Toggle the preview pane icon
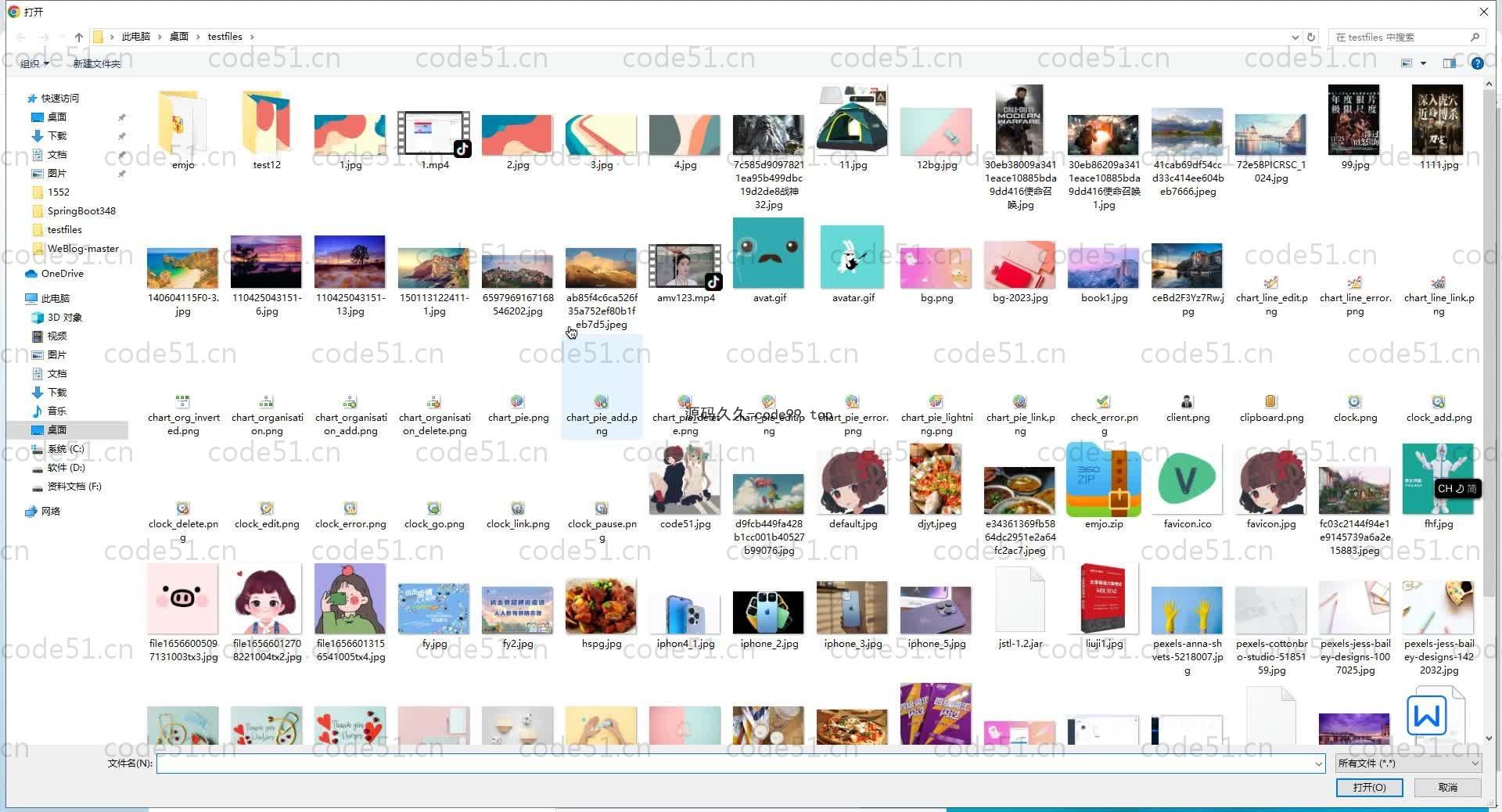The width and height of the screenshot is (1502, 812). click(x=1450, y=63)
